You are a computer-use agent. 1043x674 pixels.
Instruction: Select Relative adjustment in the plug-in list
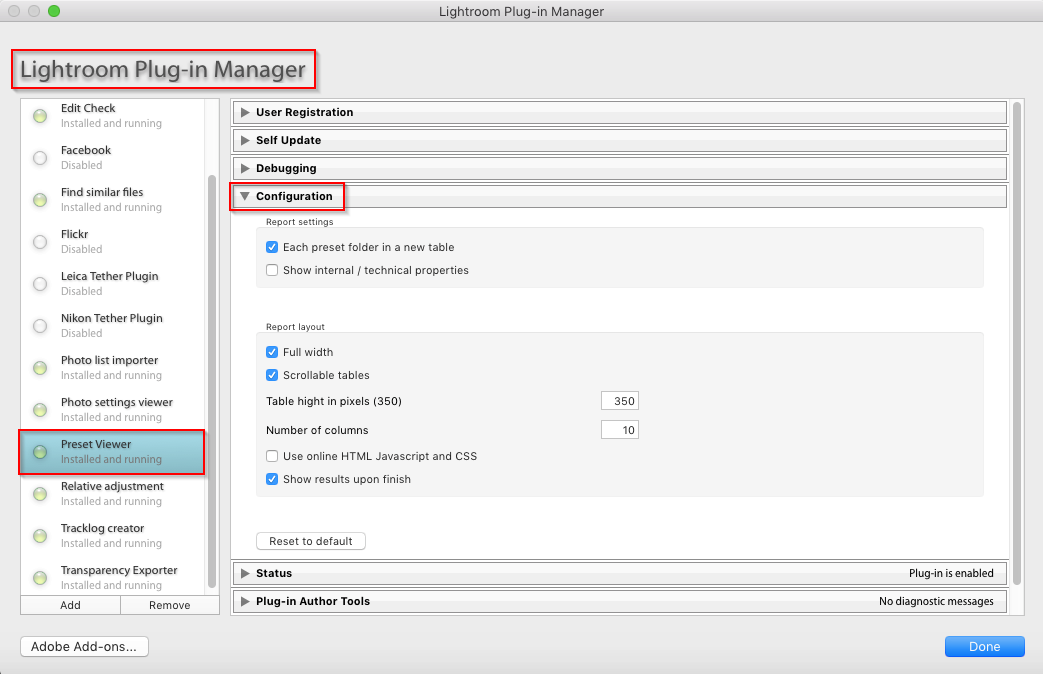tap(112, 493)
